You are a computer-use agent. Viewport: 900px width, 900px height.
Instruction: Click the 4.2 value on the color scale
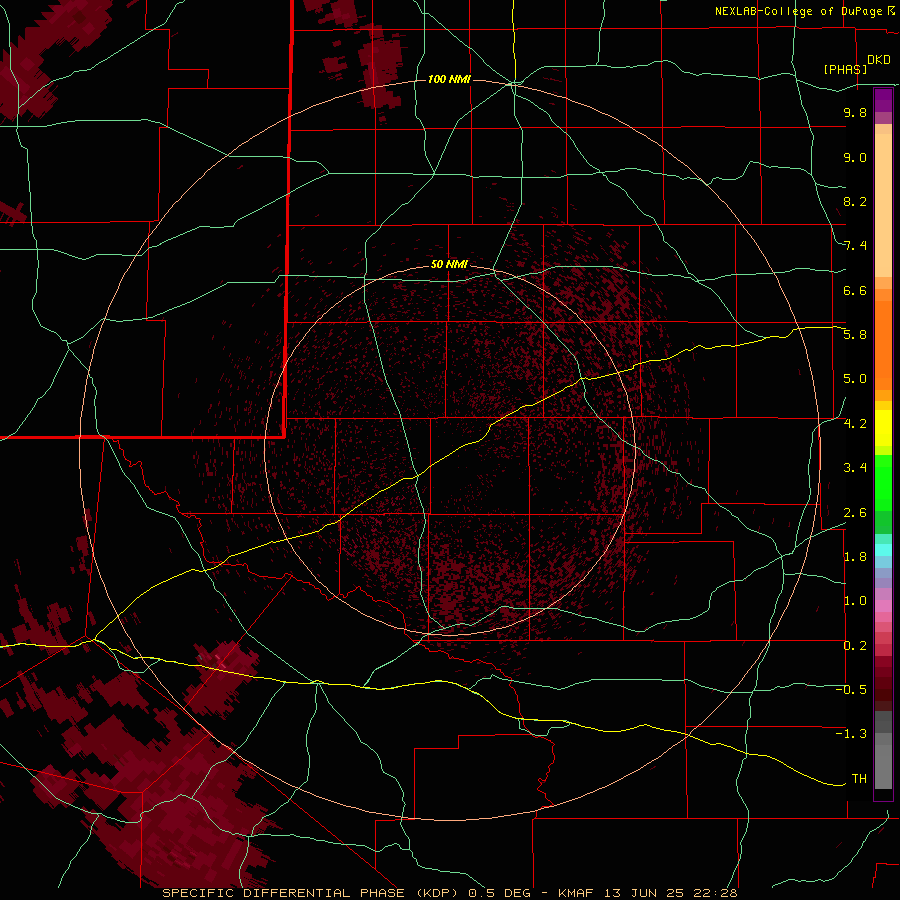tap(855, 424)
